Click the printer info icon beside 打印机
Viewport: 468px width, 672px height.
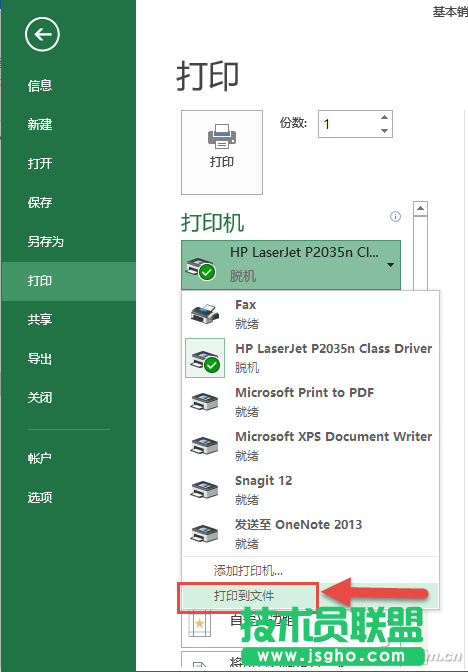point(395,216)
